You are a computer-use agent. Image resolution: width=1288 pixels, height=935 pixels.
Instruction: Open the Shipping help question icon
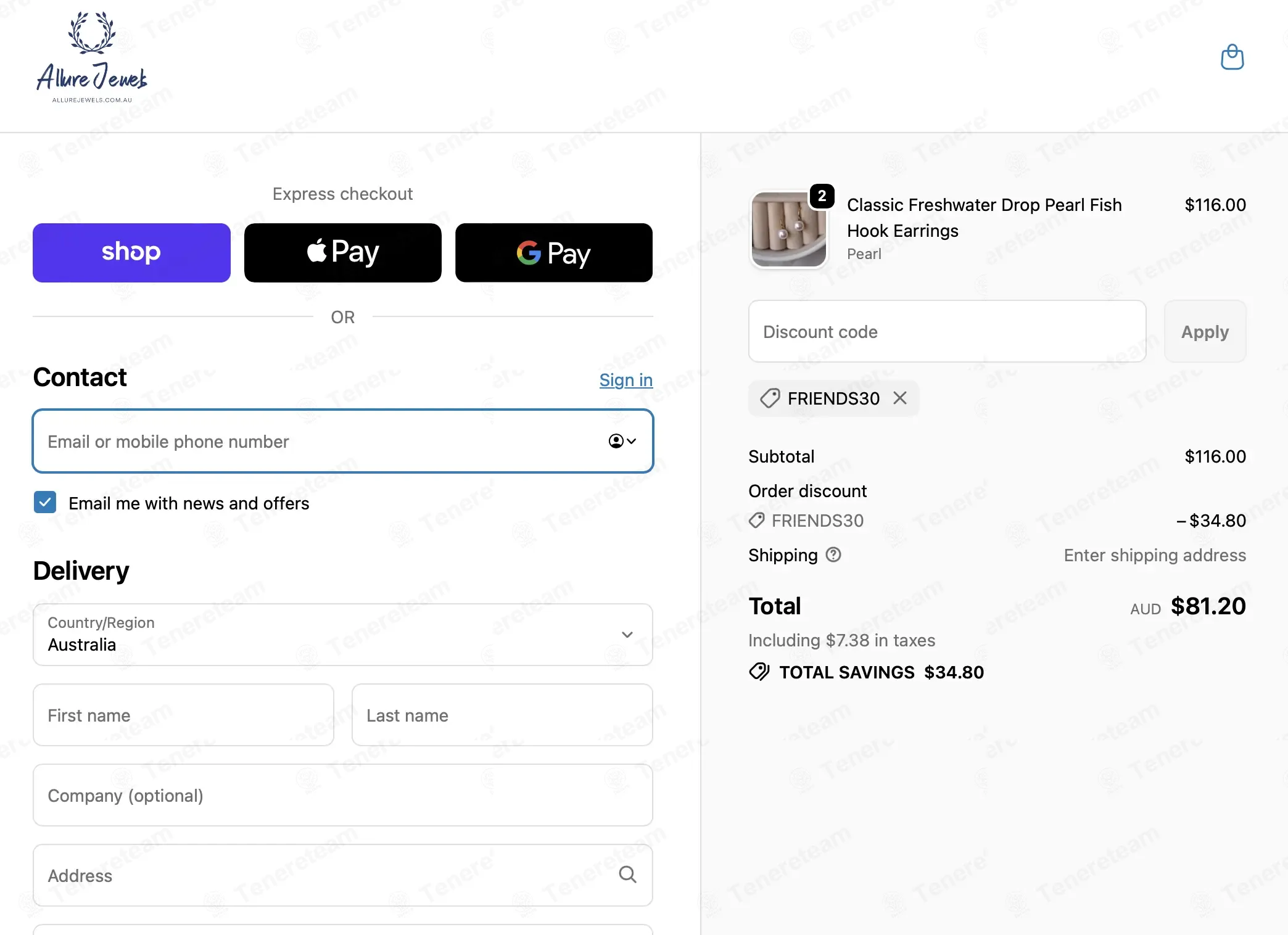pos(833,554)
